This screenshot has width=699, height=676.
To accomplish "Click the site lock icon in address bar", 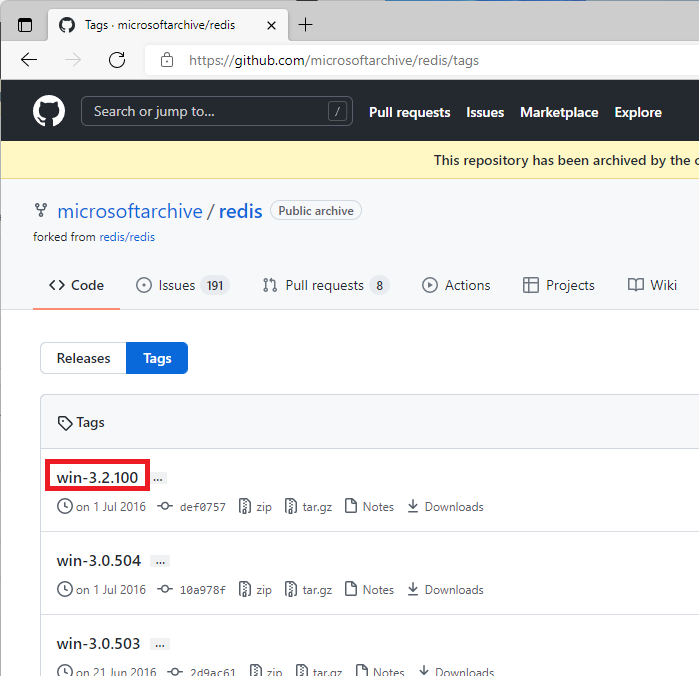I will [167, 60].
